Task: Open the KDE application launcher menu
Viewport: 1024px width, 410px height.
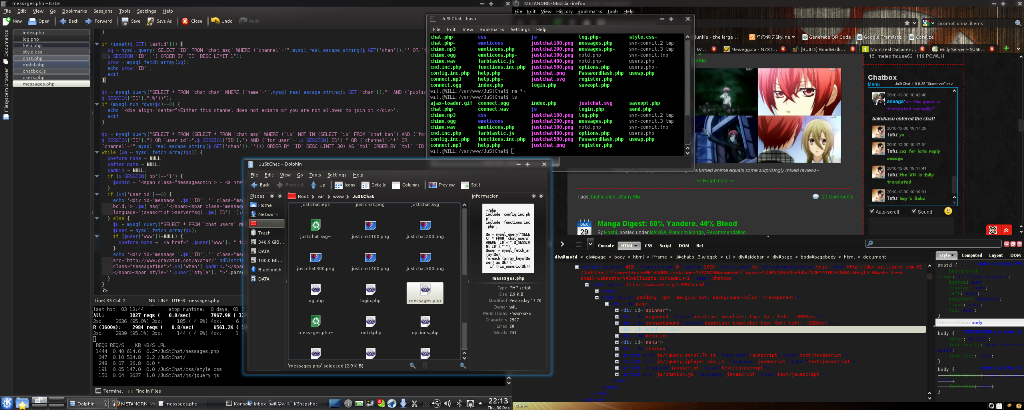Action: (x=7, y=403)
